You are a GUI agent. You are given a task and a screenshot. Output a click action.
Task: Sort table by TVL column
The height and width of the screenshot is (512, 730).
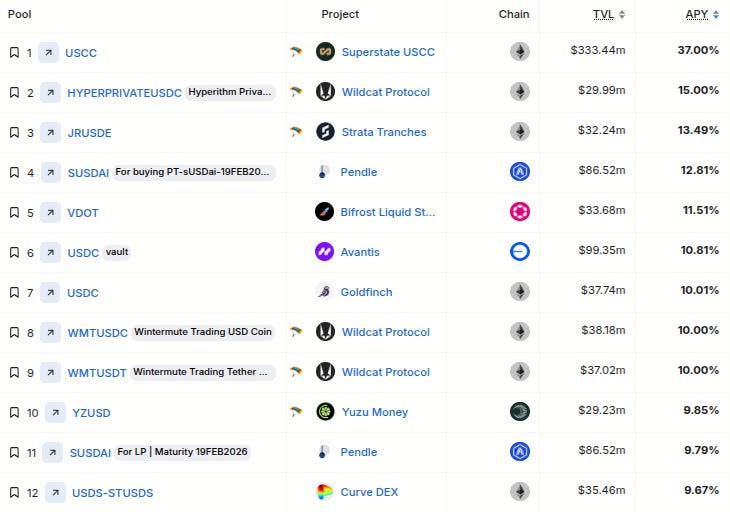[x=609, y=14]
